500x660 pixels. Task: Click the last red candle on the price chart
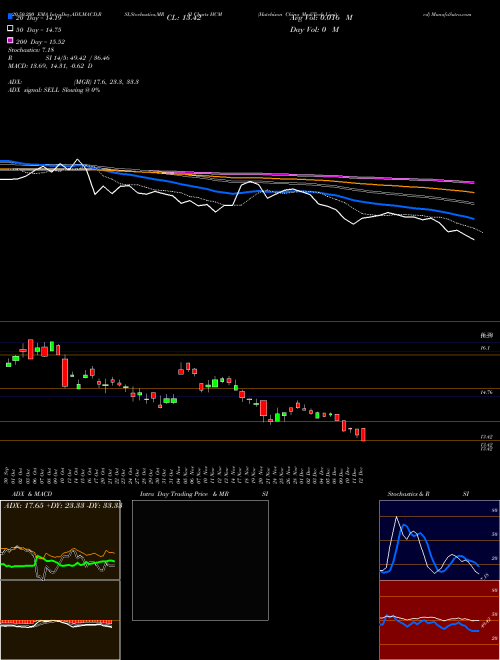363,434
